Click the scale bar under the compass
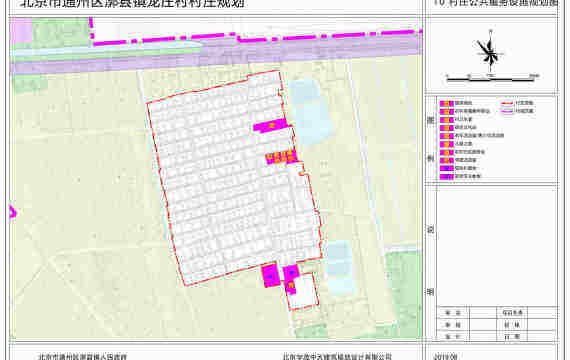 492,77
